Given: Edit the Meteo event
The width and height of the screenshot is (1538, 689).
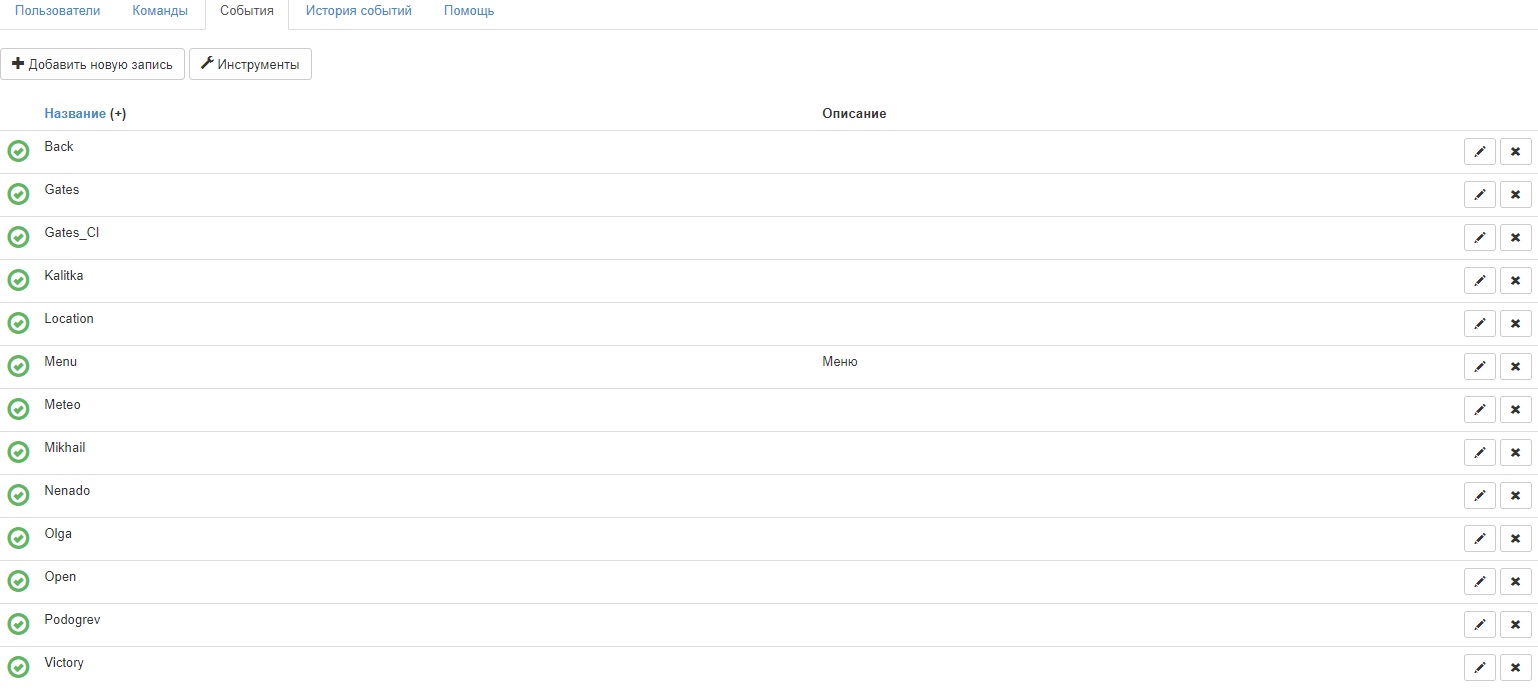Looking at the screenshot, I should 1480,410.
